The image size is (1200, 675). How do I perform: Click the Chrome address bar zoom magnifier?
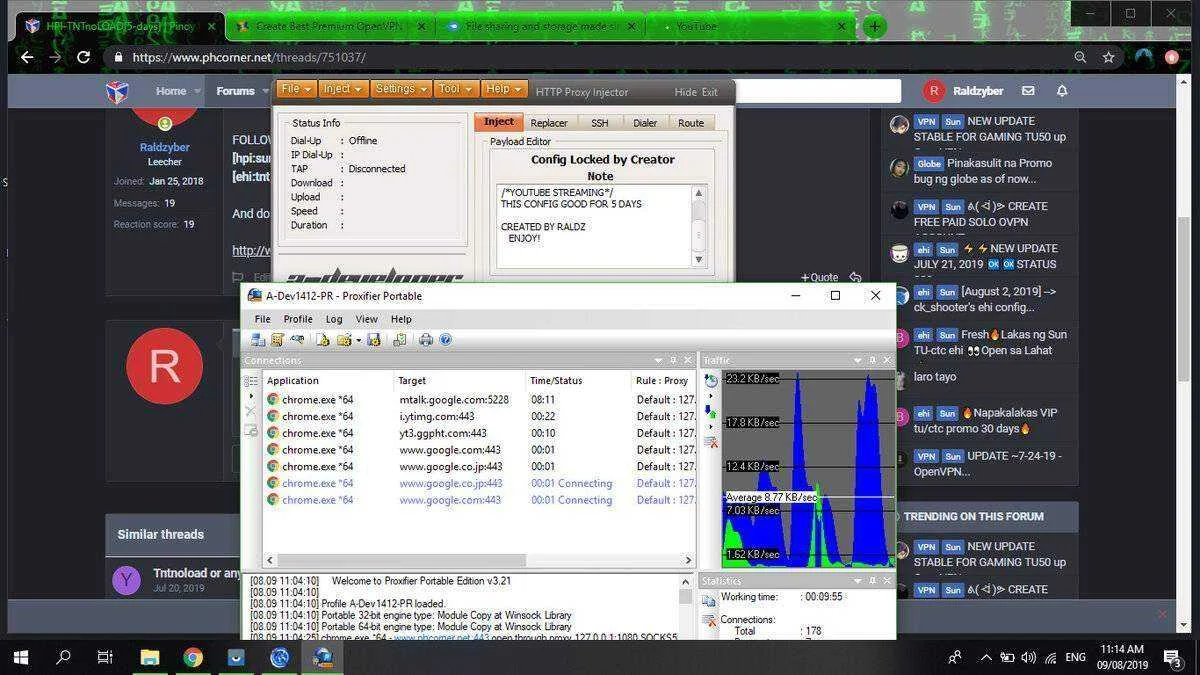point(1080,57)
